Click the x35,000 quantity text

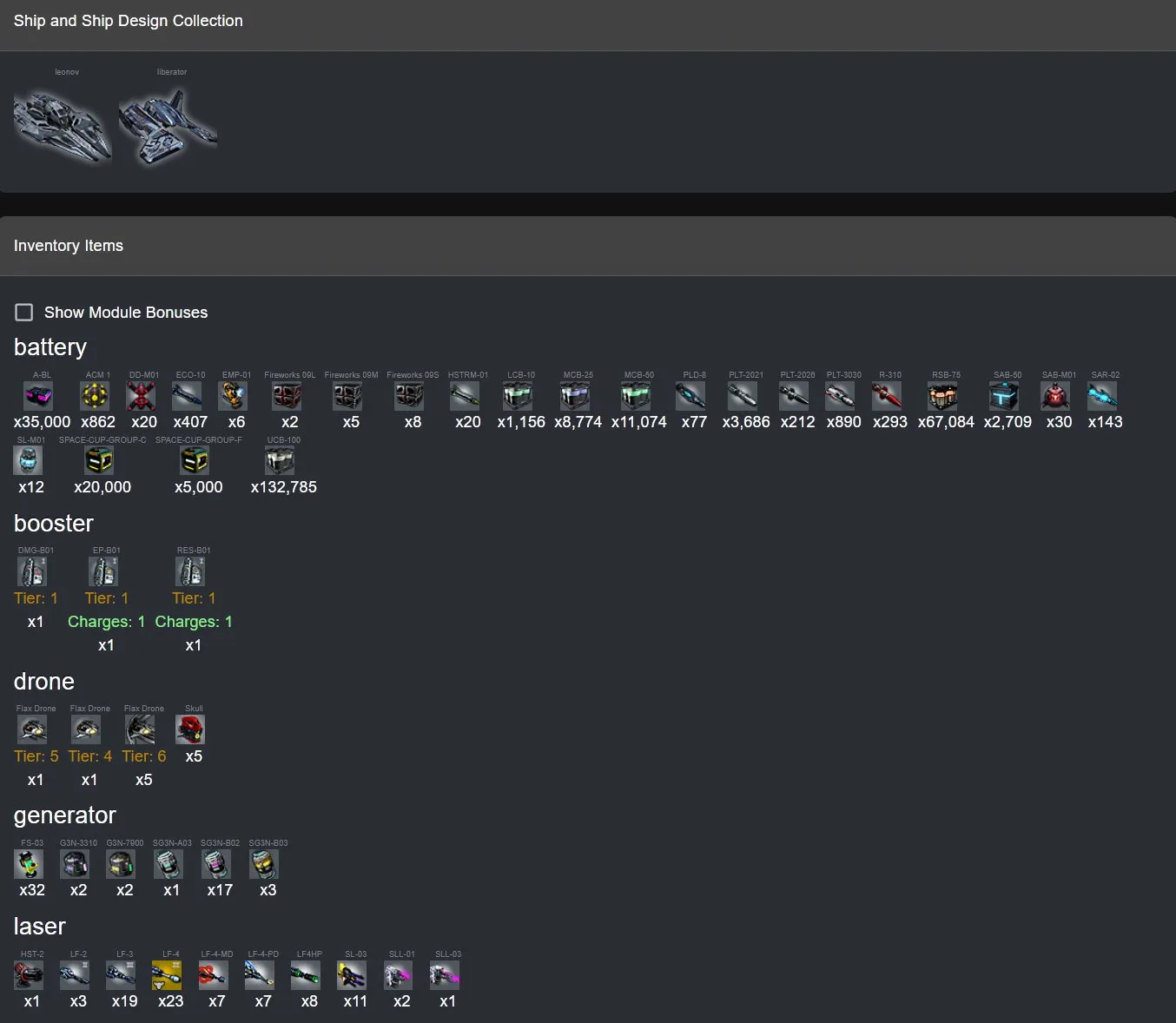(42, 422)
